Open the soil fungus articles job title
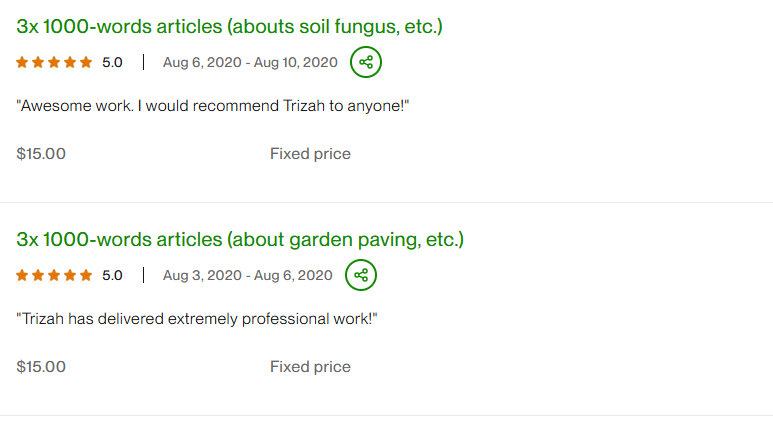773x422 pixels. pyautogui.click(x=229, y=27)
